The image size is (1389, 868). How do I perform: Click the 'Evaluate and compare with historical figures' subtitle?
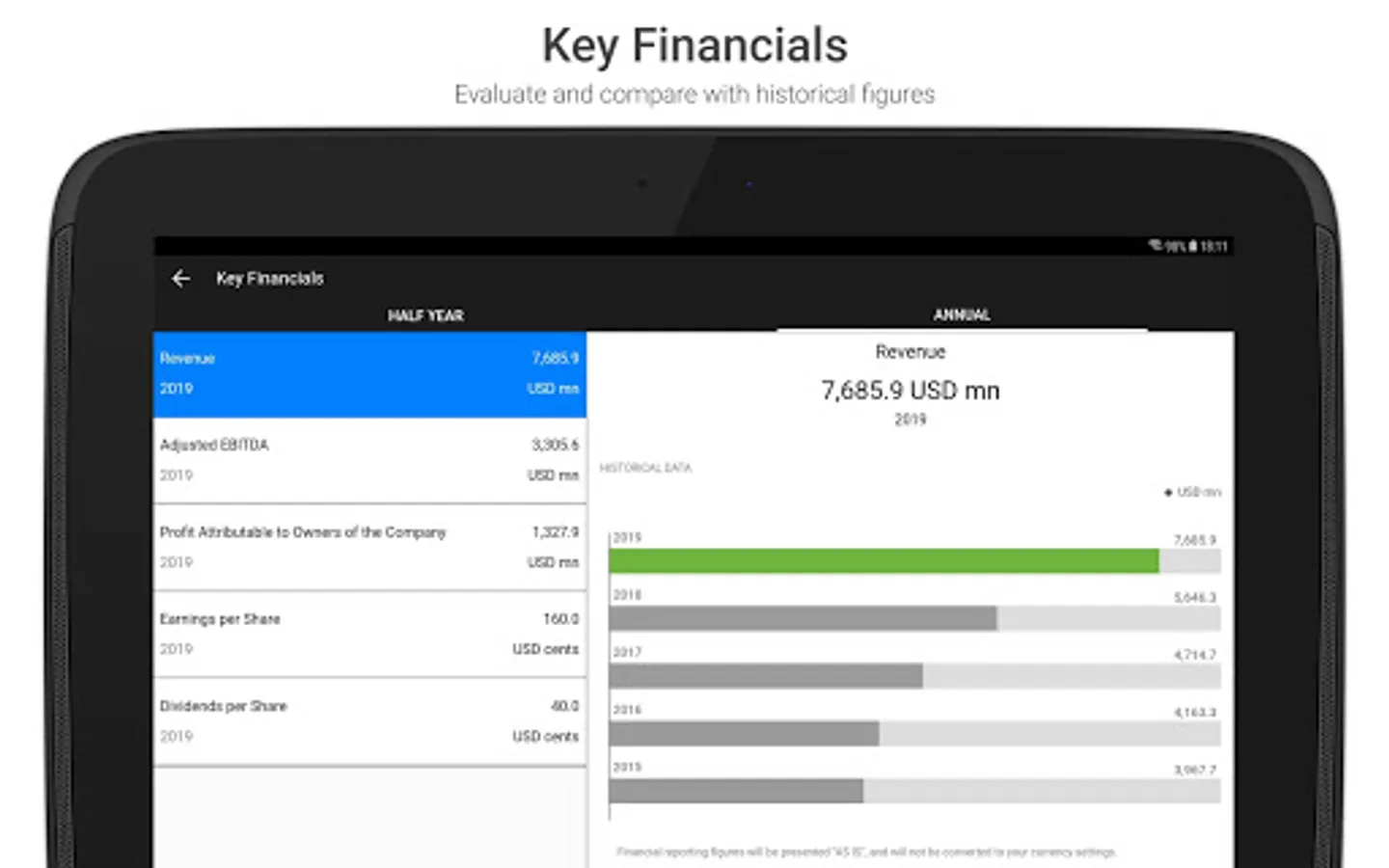coord(694,95)
